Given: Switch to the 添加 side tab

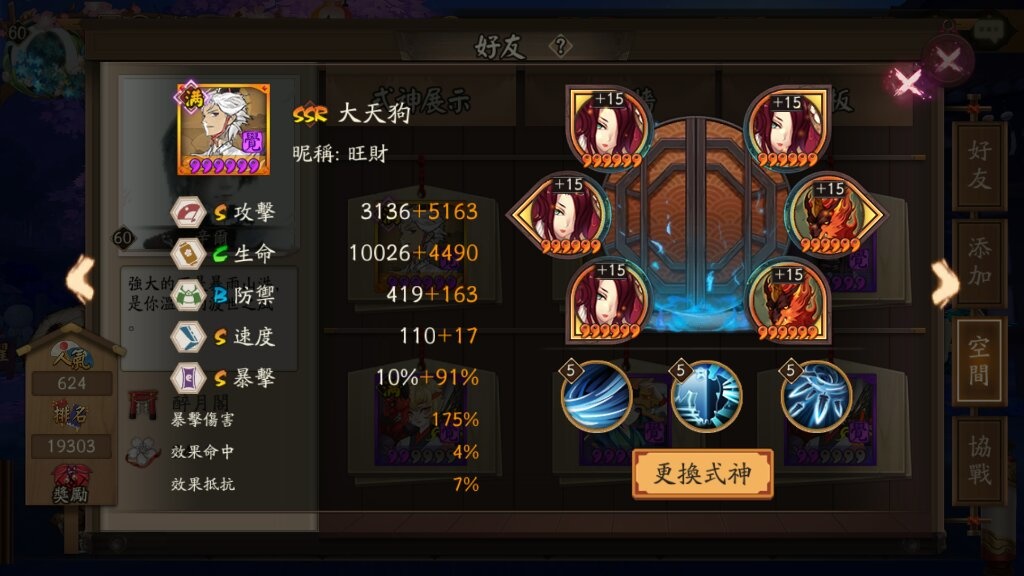Looking at the screenshot, I should [x=978, y=262].
